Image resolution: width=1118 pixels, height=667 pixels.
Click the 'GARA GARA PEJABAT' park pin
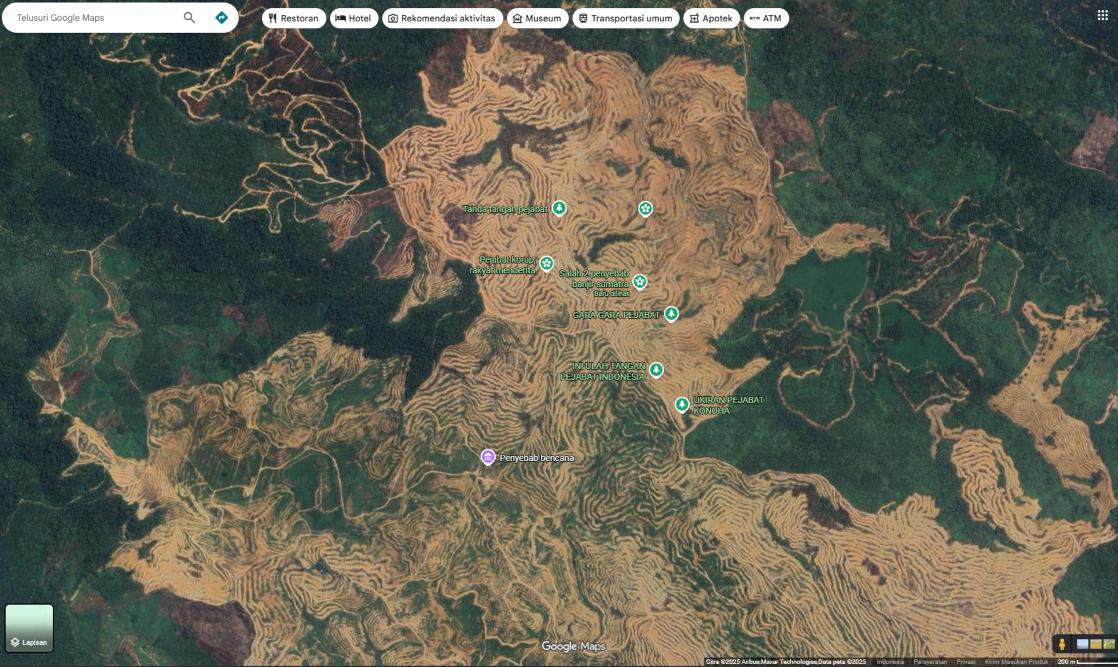point(671,314)
